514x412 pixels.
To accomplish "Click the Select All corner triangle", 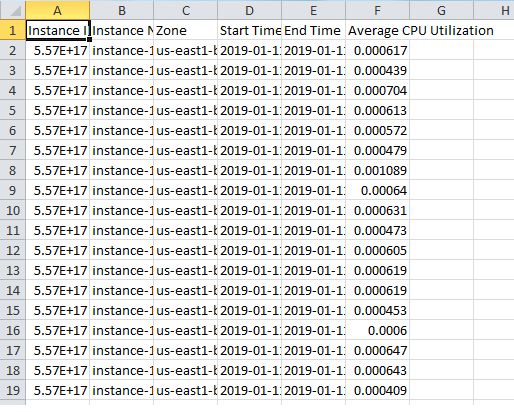I will pos(13,10).
